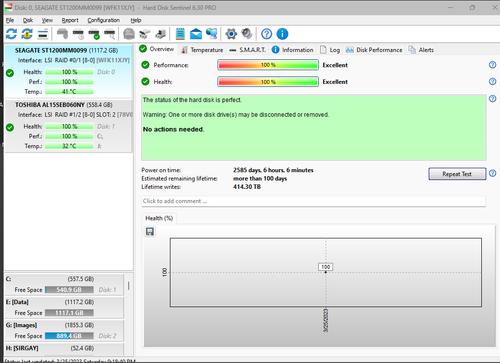Screen dimensions: 500x363
Task: Select the SEAGATE ST1200MM0099 disk entry
Action: click(69, 71)
